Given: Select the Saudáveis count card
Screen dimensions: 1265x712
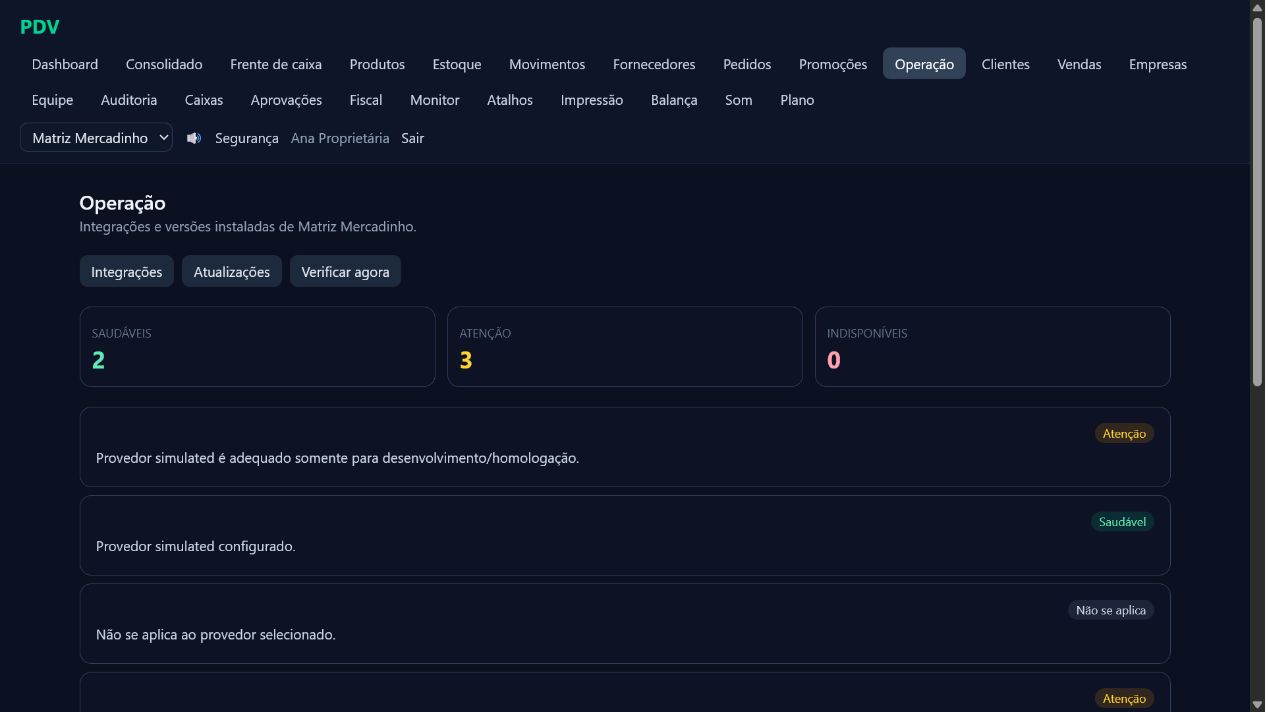Looking at the screenshot, I should coord(257,346).
